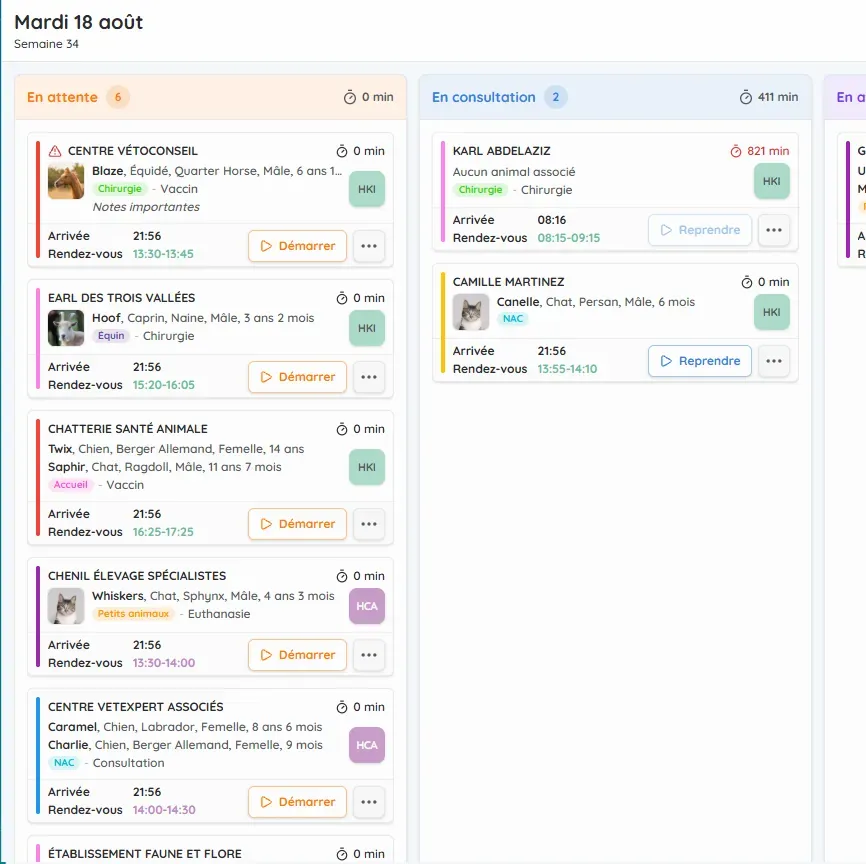Image resolution: width=866 pixels, height=864 pixels.
Task: Open Blaze horse photo thumbnail
Action: pos(66,181)
